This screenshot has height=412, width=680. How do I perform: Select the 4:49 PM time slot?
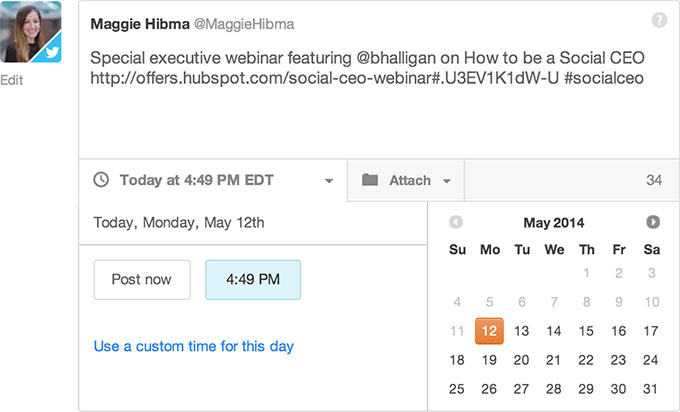pyautogui.click(x=252, y=280)
